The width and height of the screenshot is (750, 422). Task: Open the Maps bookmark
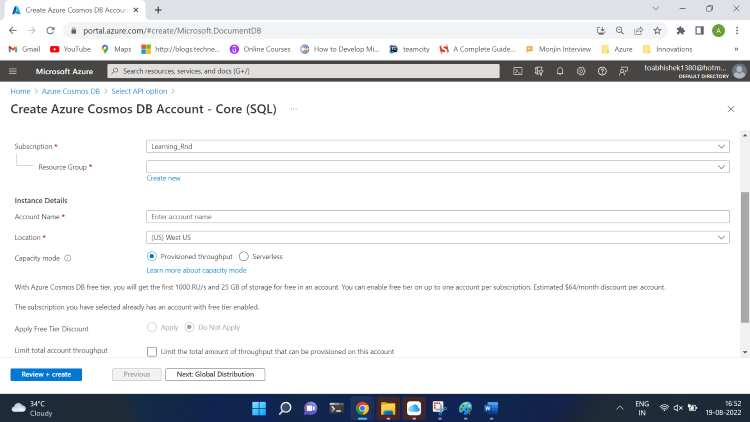[x=116, y=49]
